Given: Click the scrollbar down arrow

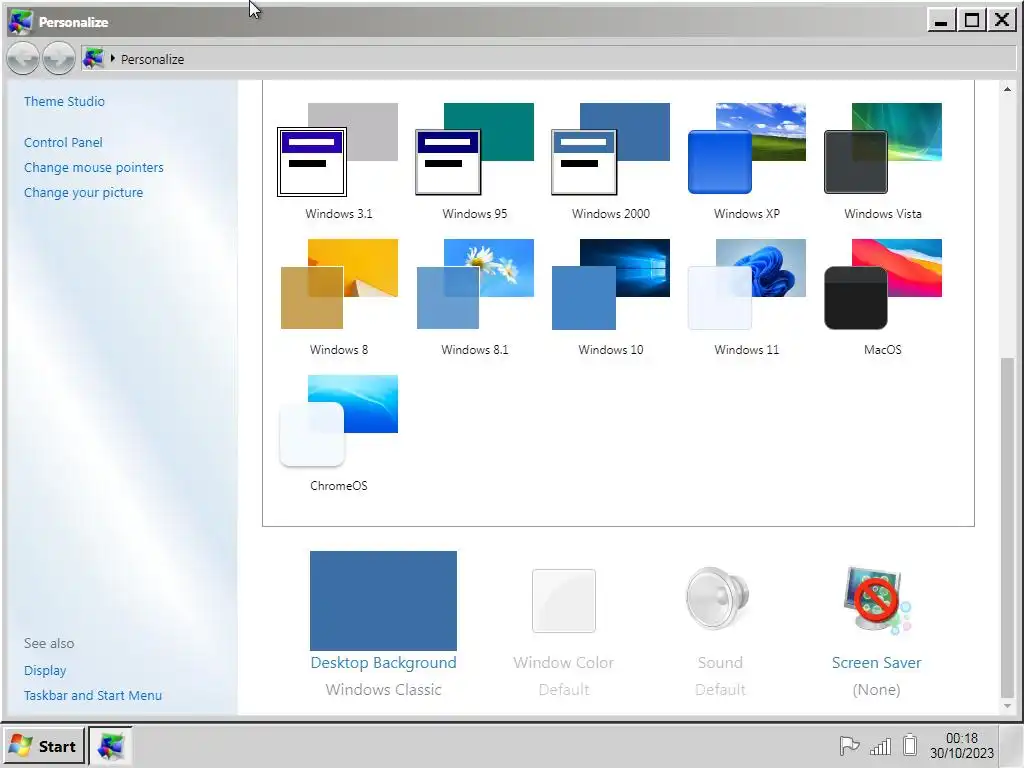Looking at the screenshot, I should pyautogui.click(x=1008, y=706).
